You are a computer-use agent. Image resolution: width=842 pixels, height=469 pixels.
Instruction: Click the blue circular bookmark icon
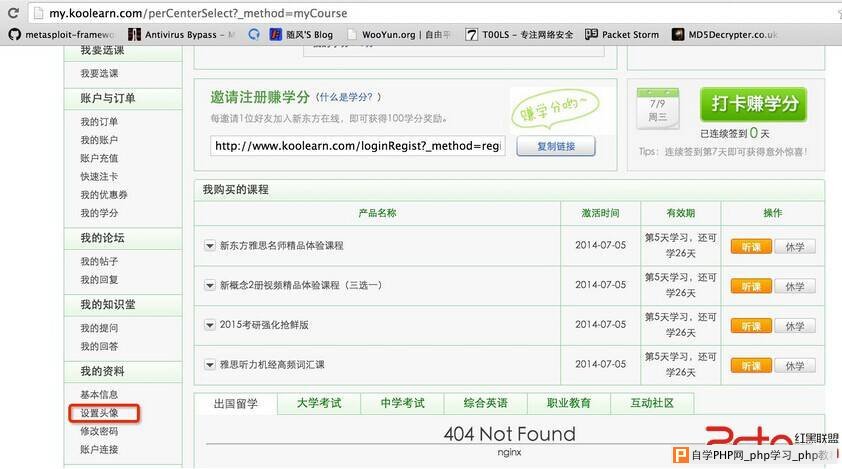(x=254, y=35)
